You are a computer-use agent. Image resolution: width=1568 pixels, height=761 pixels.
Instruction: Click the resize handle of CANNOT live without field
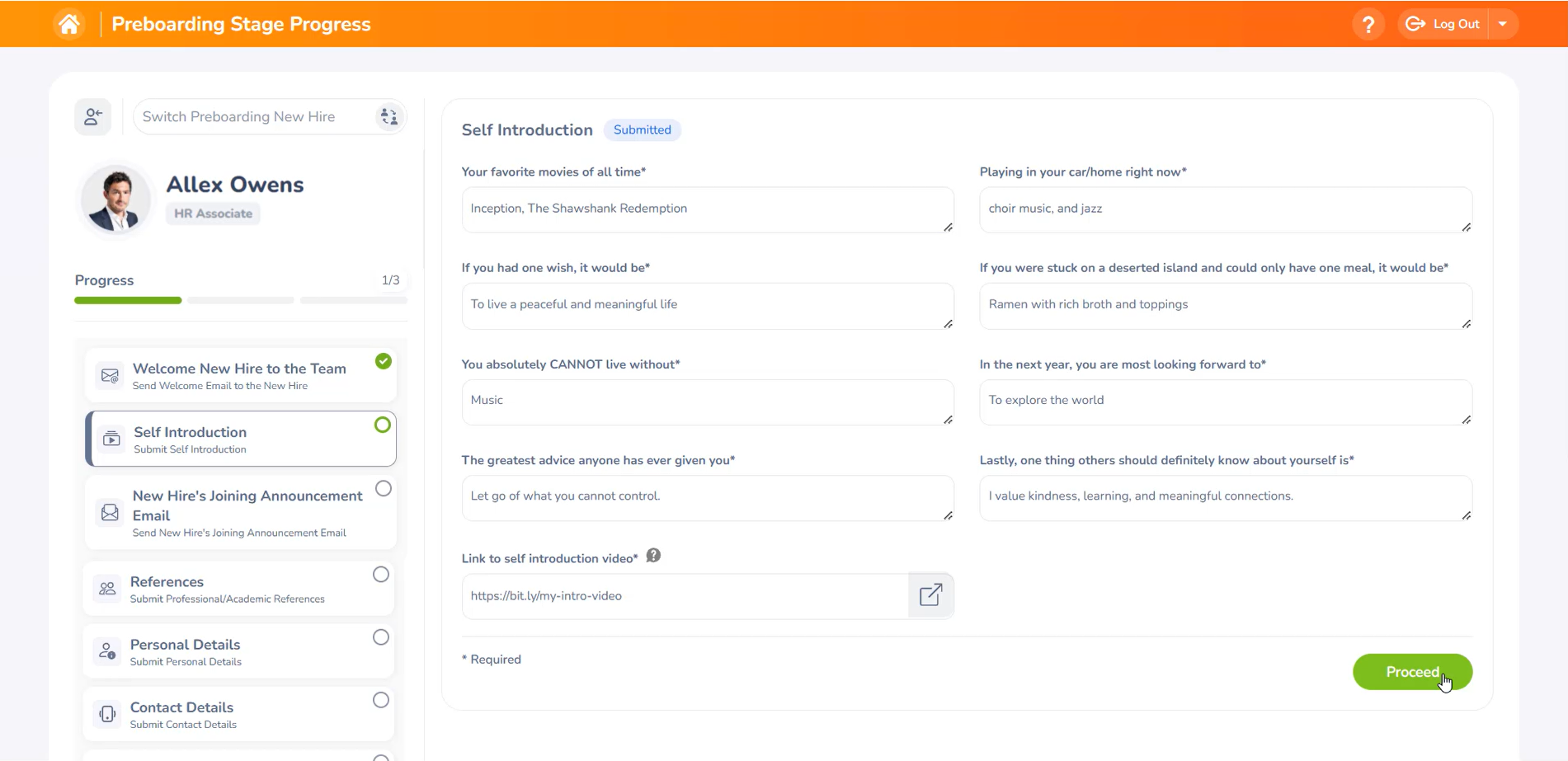[x=948, y=420]
